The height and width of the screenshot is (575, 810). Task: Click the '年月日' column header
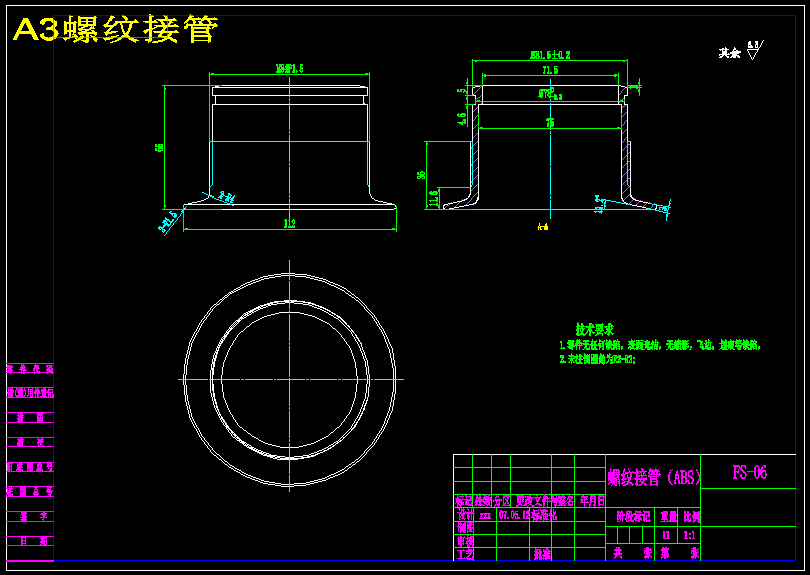[x=592, y=501]
